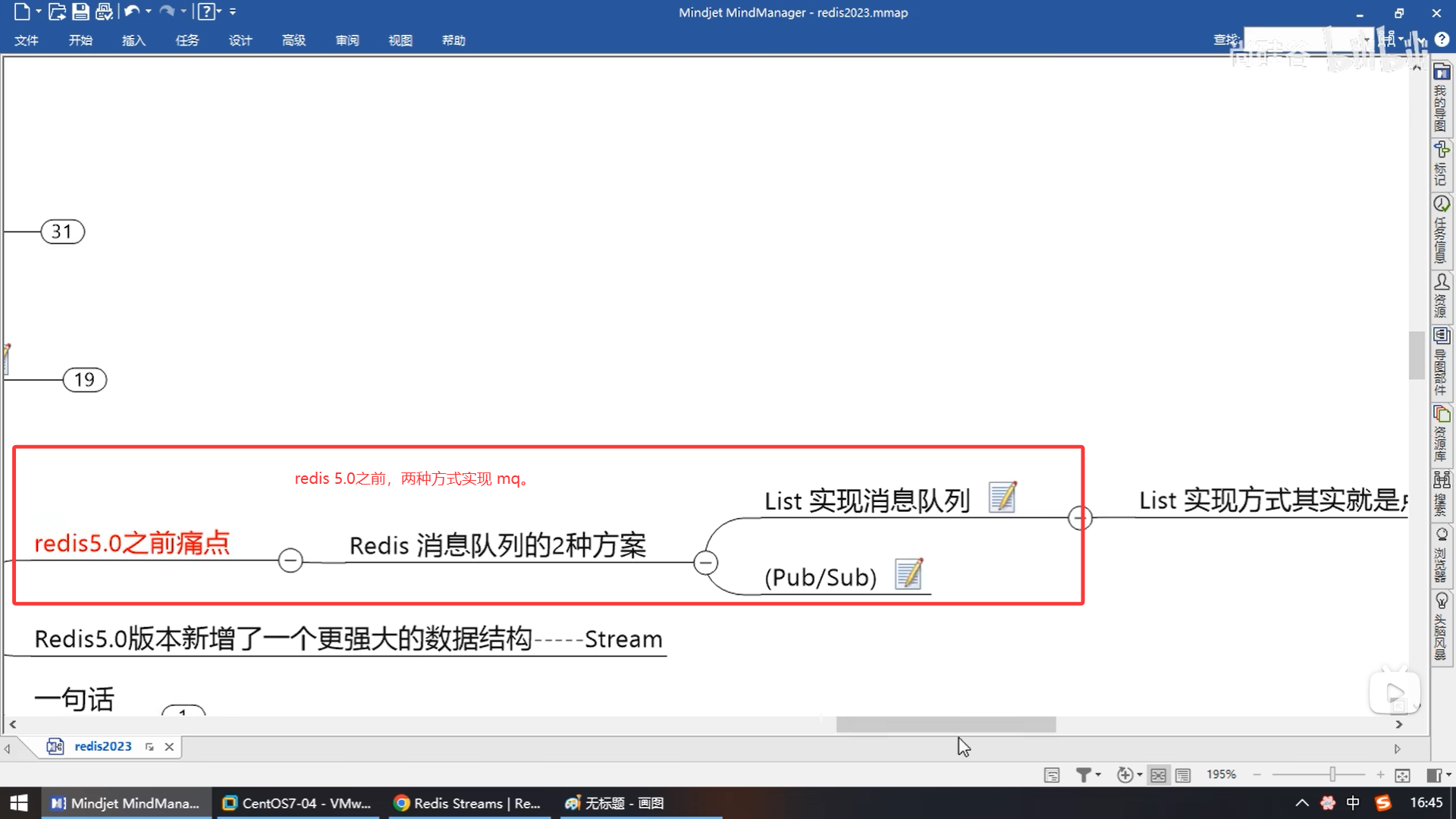1456x819 pixels.
Task: Open the 视图 menu
Action: coord(400,40)
